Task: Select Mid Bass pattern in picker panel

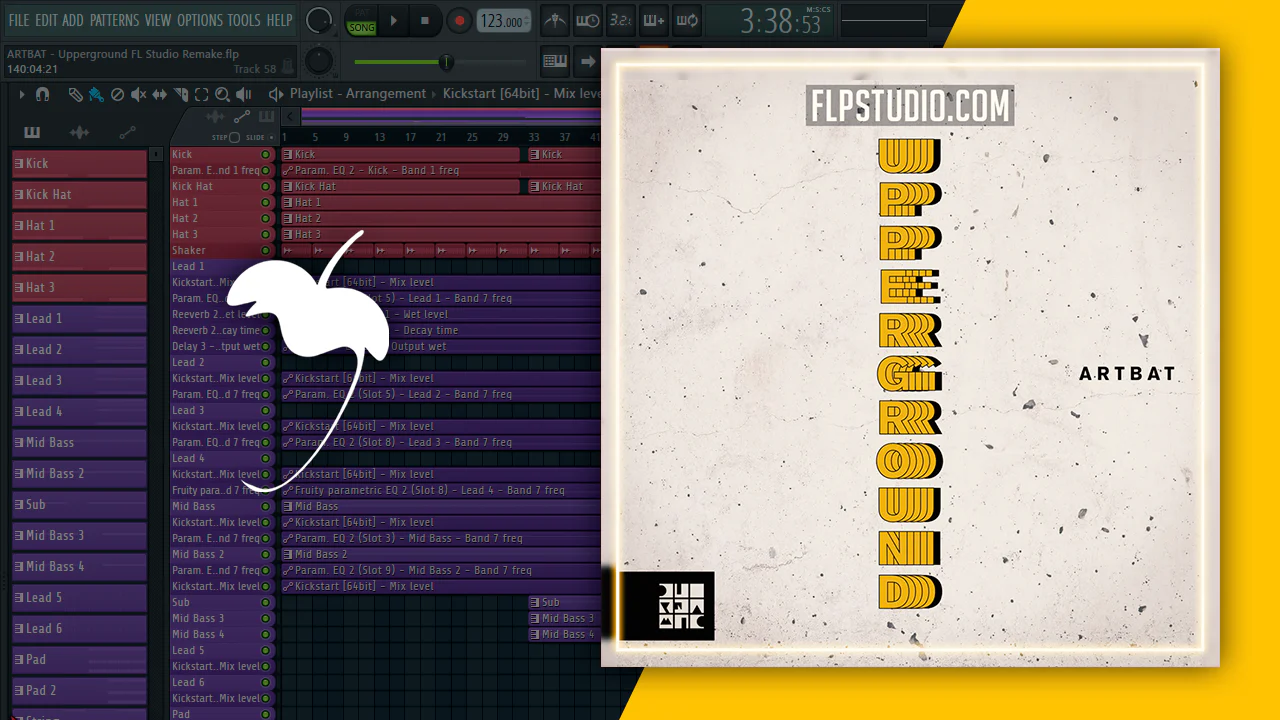Action: pyautogui.click(x=79, y=442)
